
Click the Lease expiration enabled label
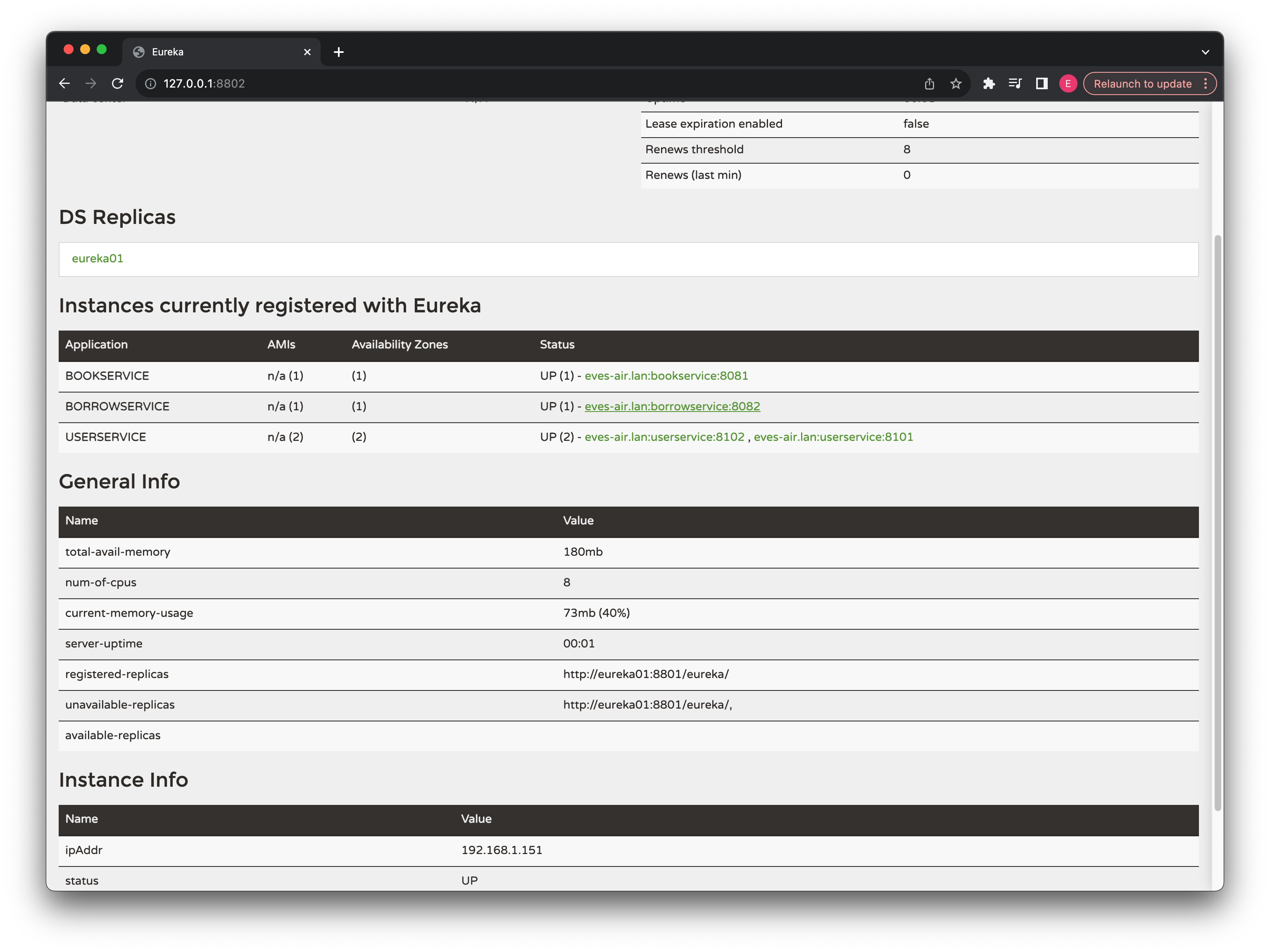pyautogui.click(x=713, y=124)
